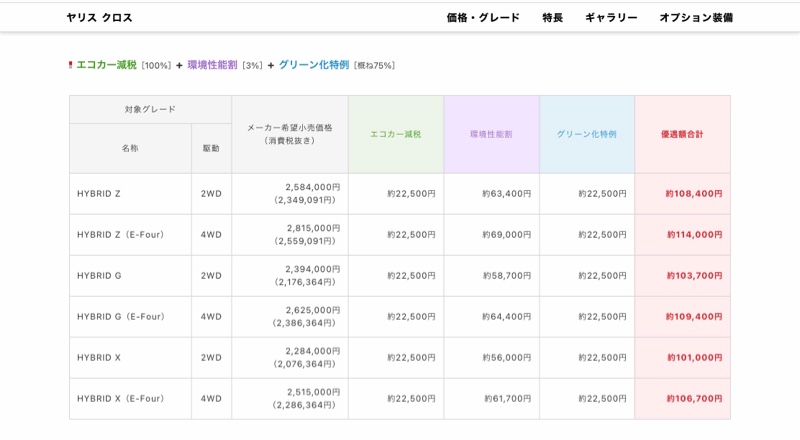This screenshot has height=440, width=800.
Task: Click the red exclamation mark icon
Action: click(70, 65)
